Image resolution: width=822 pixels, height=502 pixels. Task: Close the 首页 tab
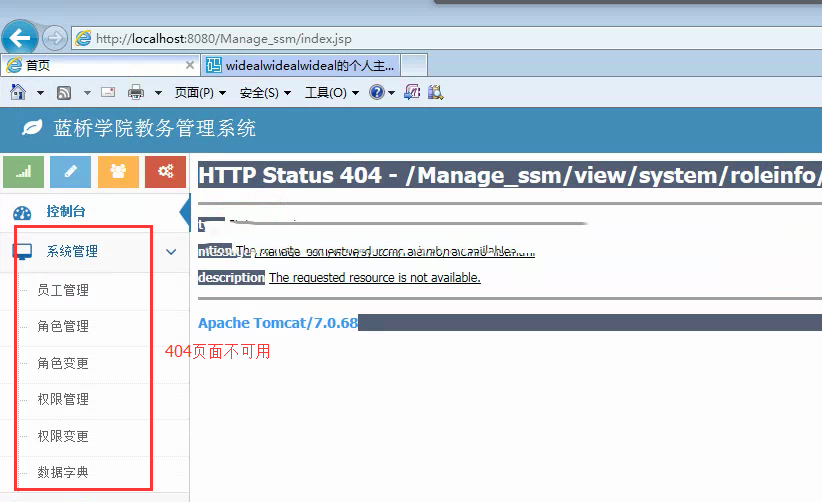coord(190,65)
